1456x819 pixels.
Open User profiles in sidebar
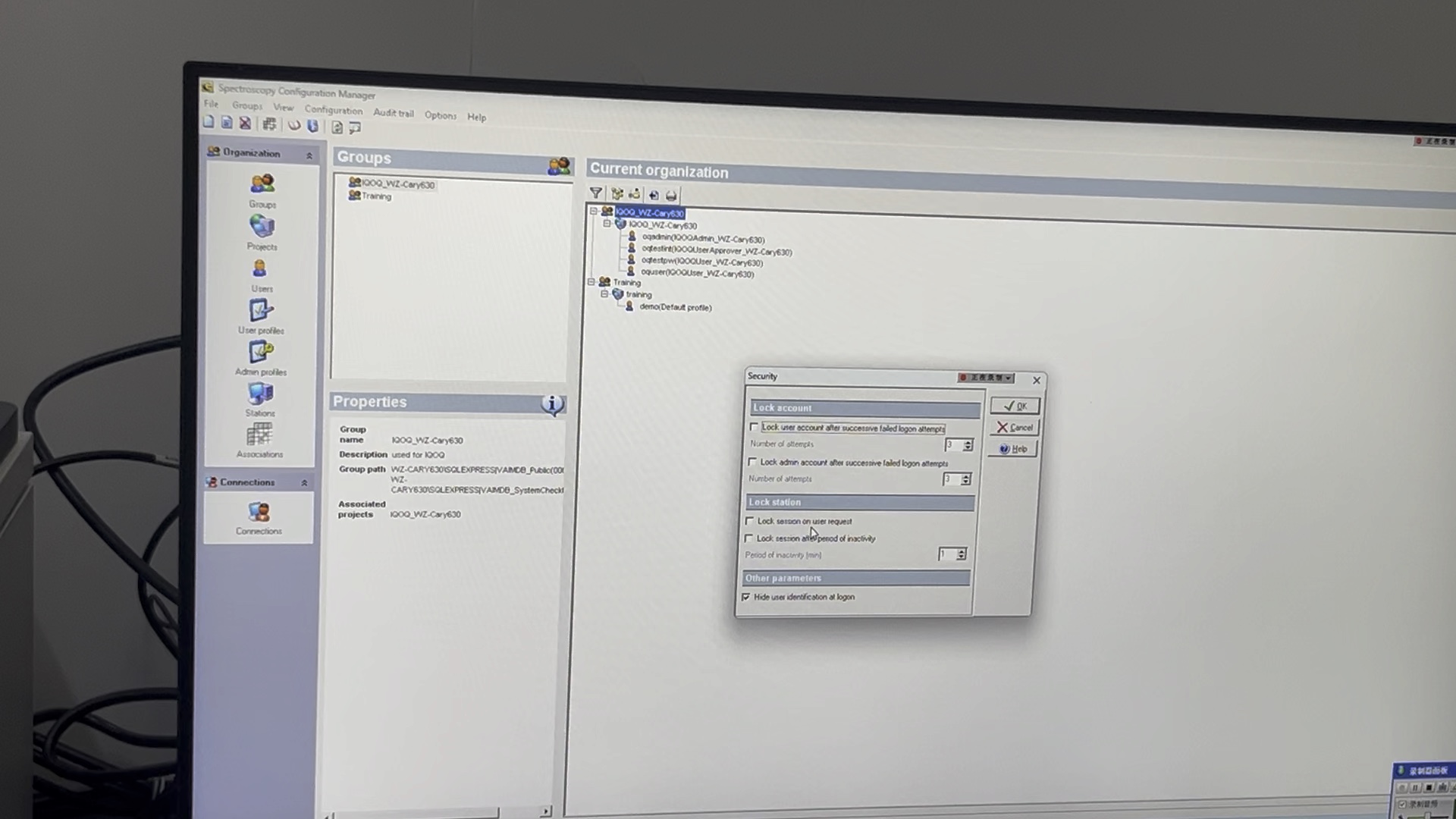pyautogui.click(x=261, y=311)
